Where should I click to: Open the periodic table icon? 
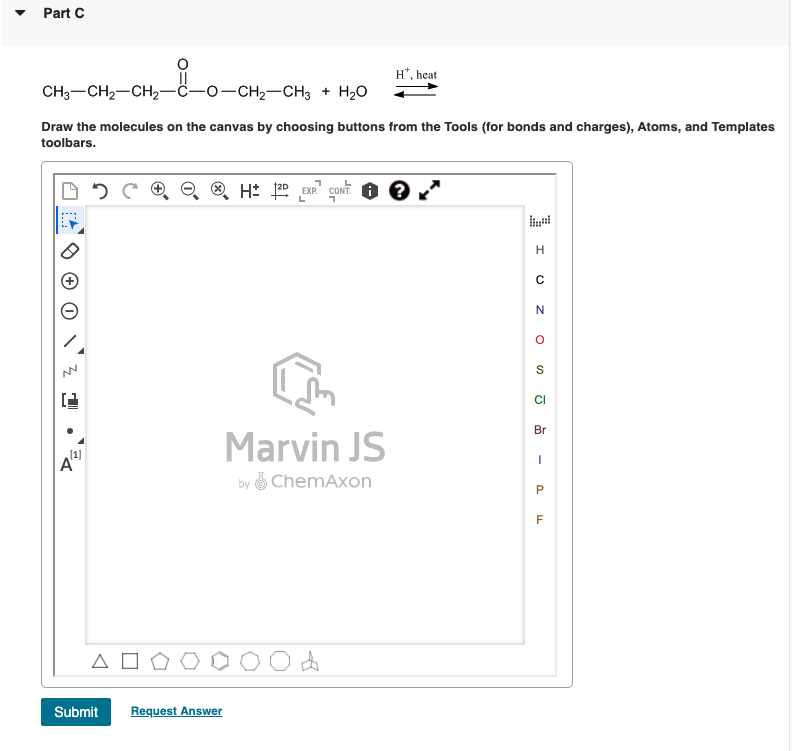(540, 221)
